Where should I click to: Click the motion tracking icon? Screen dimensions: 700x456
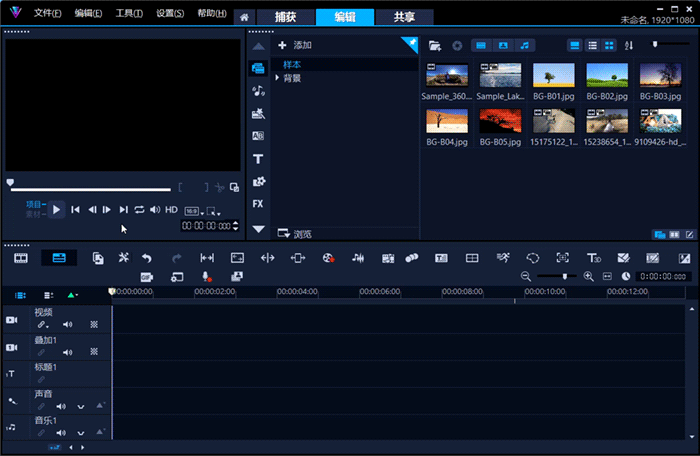(x=562, y=258)
